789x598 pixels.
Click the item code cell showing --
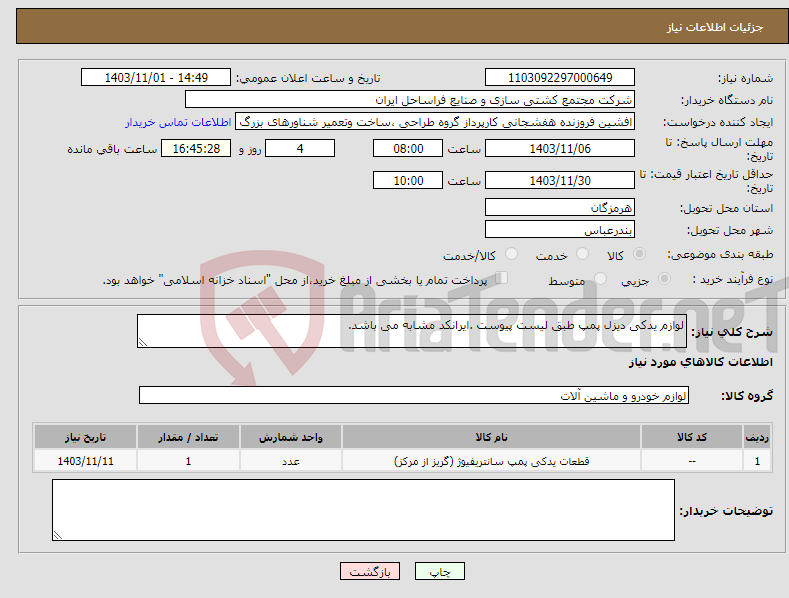click(692, 461)
